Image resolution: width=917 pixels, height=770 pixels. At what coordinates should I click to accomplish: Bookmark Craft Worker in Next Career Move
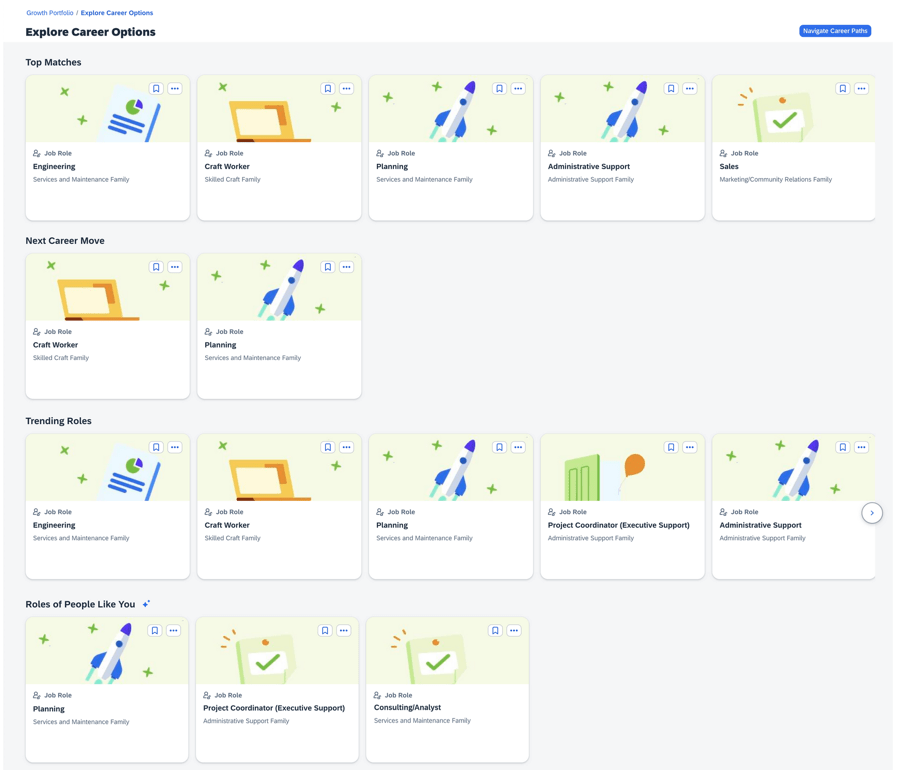(156, 267)
